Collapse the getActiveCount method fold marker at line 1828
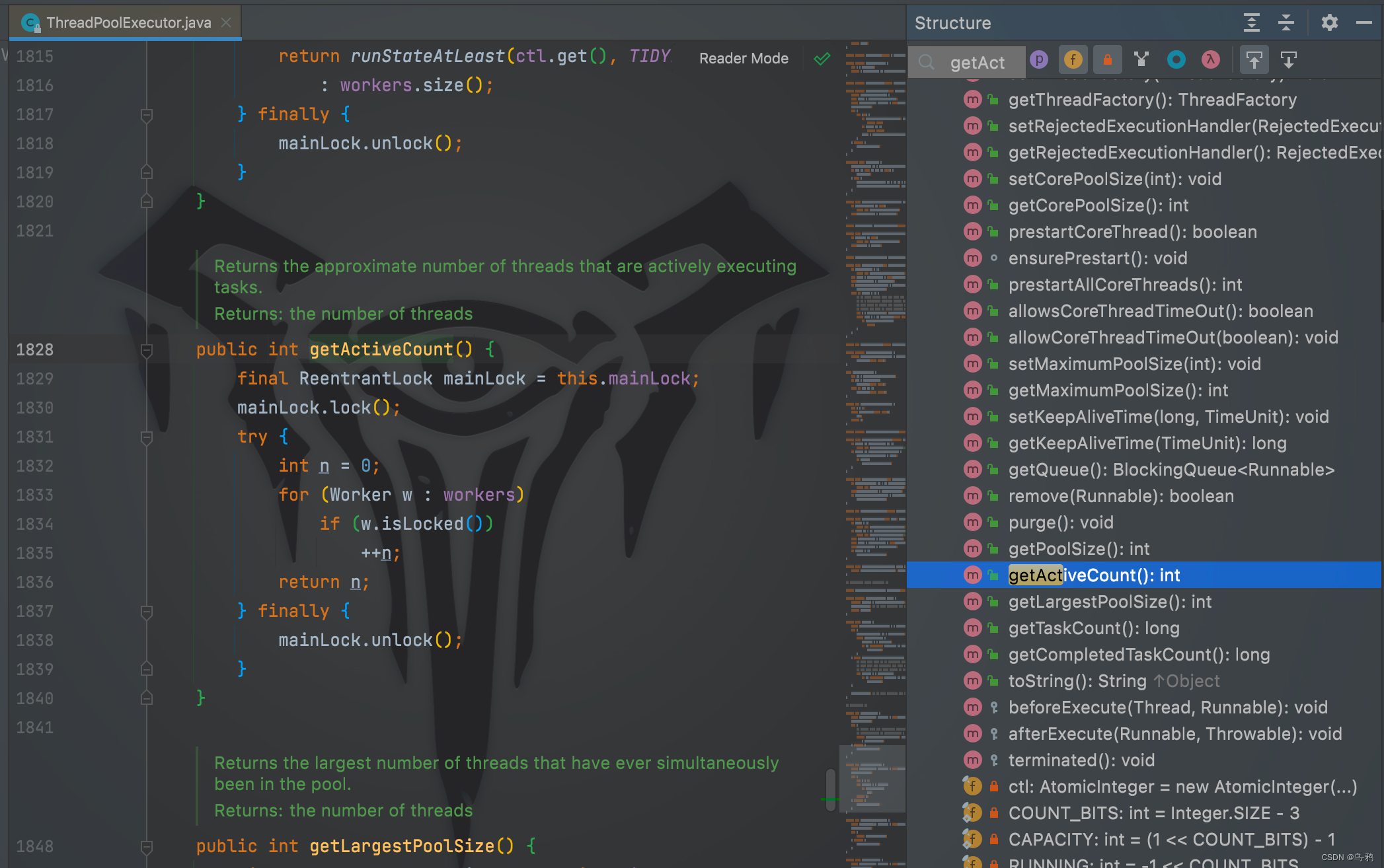 coord(147,349)
